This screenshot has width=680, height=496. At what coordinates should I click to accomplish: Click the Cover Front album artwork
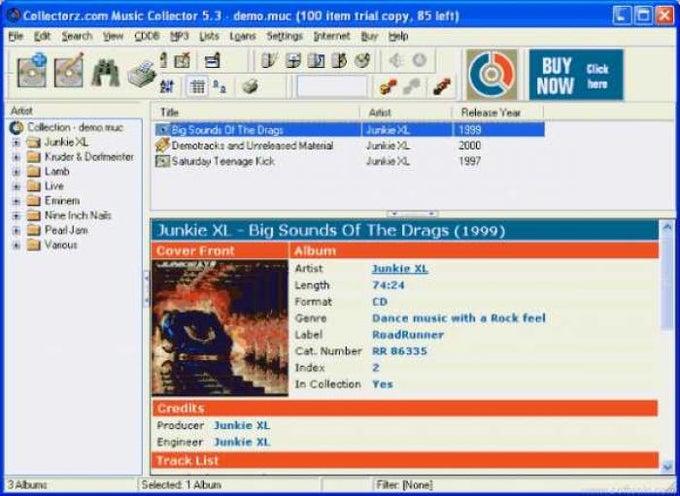point(220,328)
